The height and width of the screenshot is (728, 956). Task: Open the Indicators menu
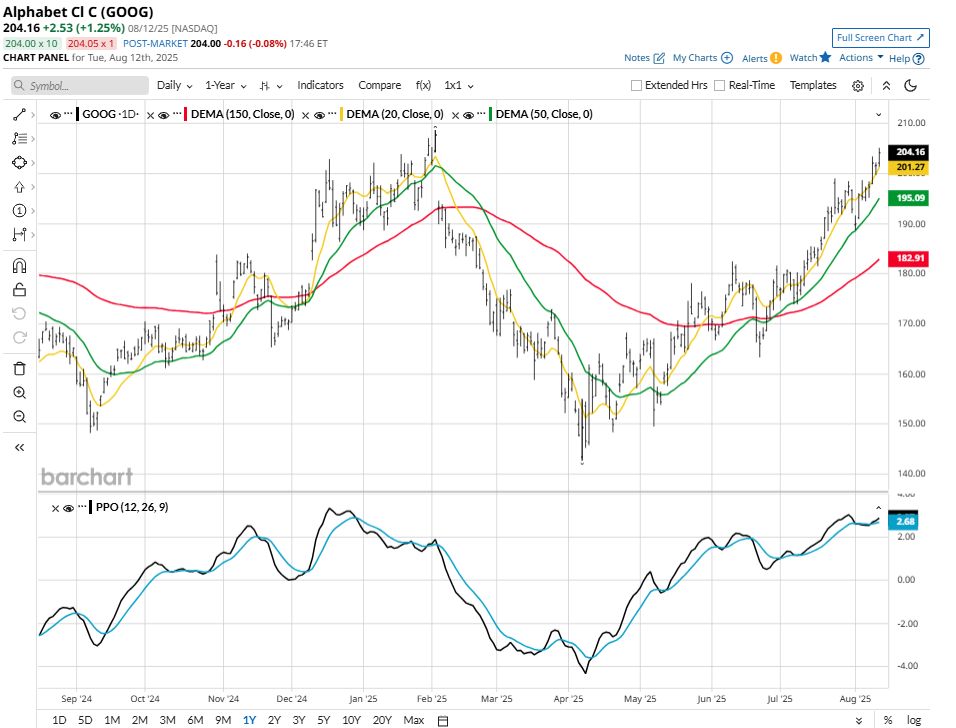click(320, 85)
